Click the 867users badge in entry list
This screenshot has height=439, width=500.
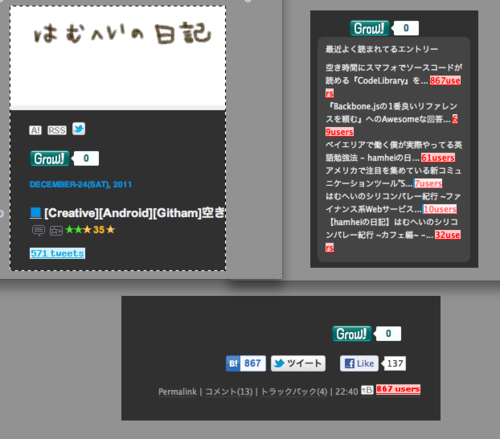click(x=445, y=81)
